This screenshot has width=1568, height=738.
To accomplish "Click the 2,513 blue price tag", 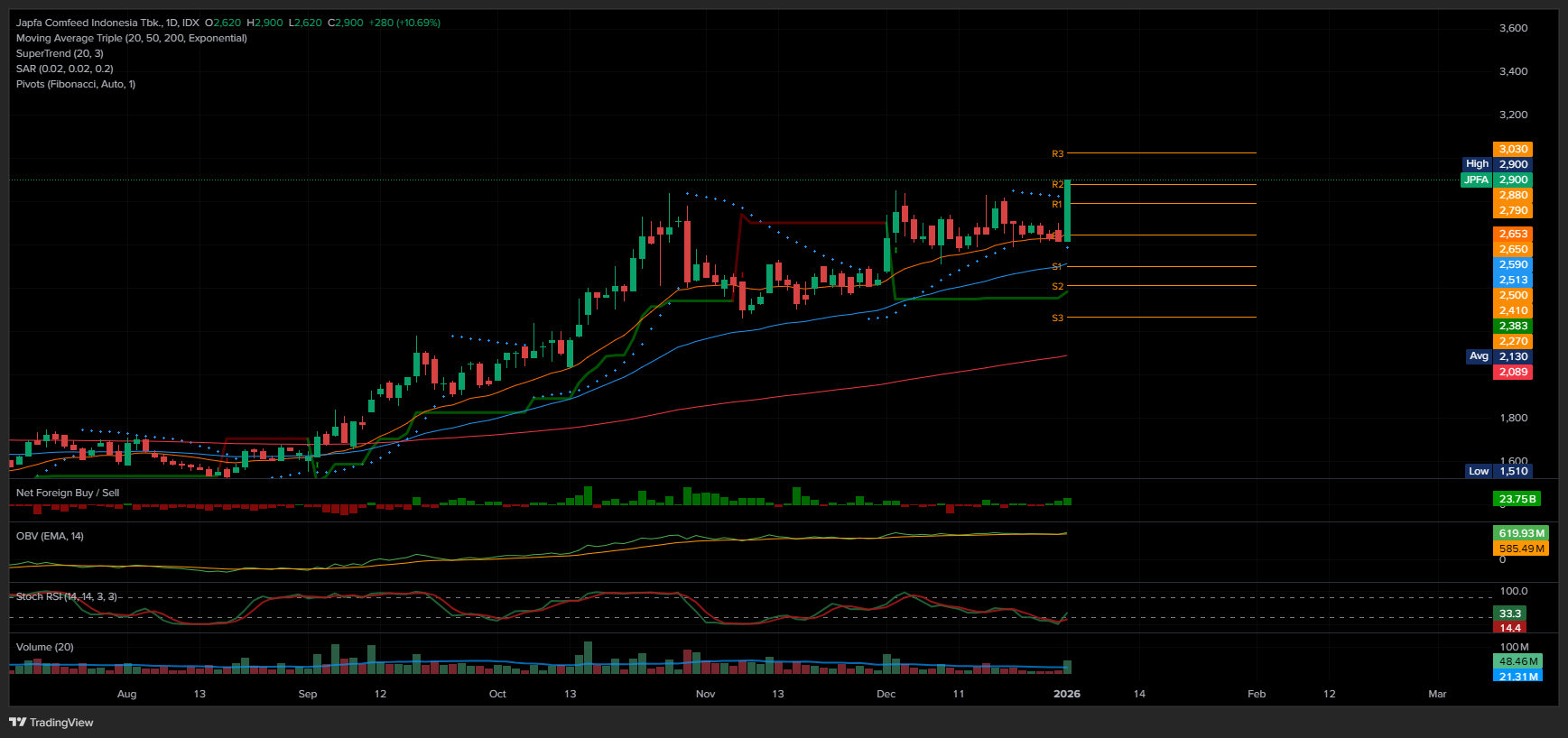I will coord(1513,280).
